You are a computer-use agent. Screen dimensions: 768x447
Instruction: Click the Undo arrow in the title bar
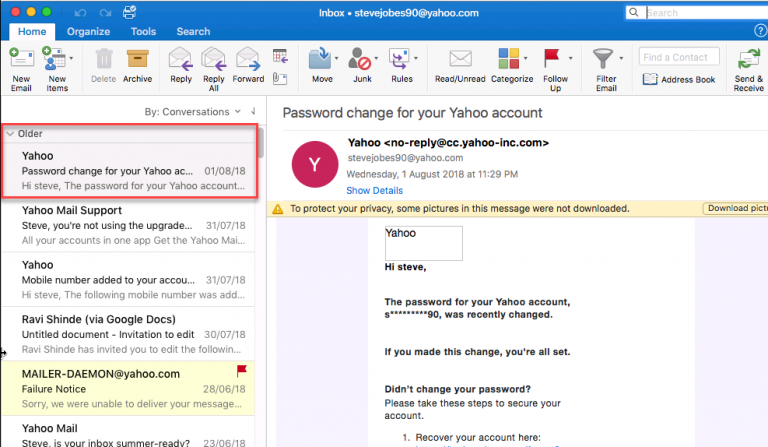(x=80, y=13)
